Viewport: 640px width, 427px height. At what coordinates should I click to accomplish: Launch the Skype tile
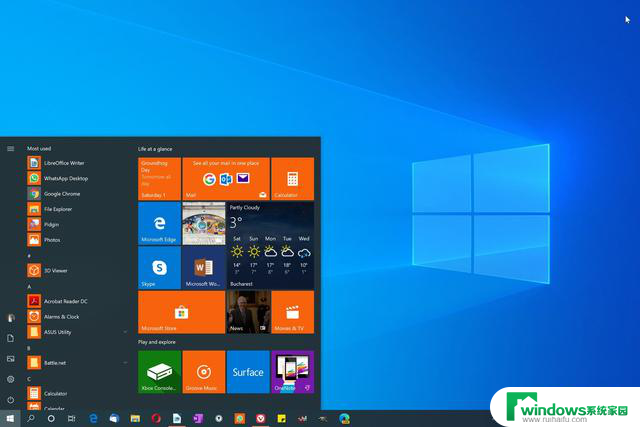(160, 268)
